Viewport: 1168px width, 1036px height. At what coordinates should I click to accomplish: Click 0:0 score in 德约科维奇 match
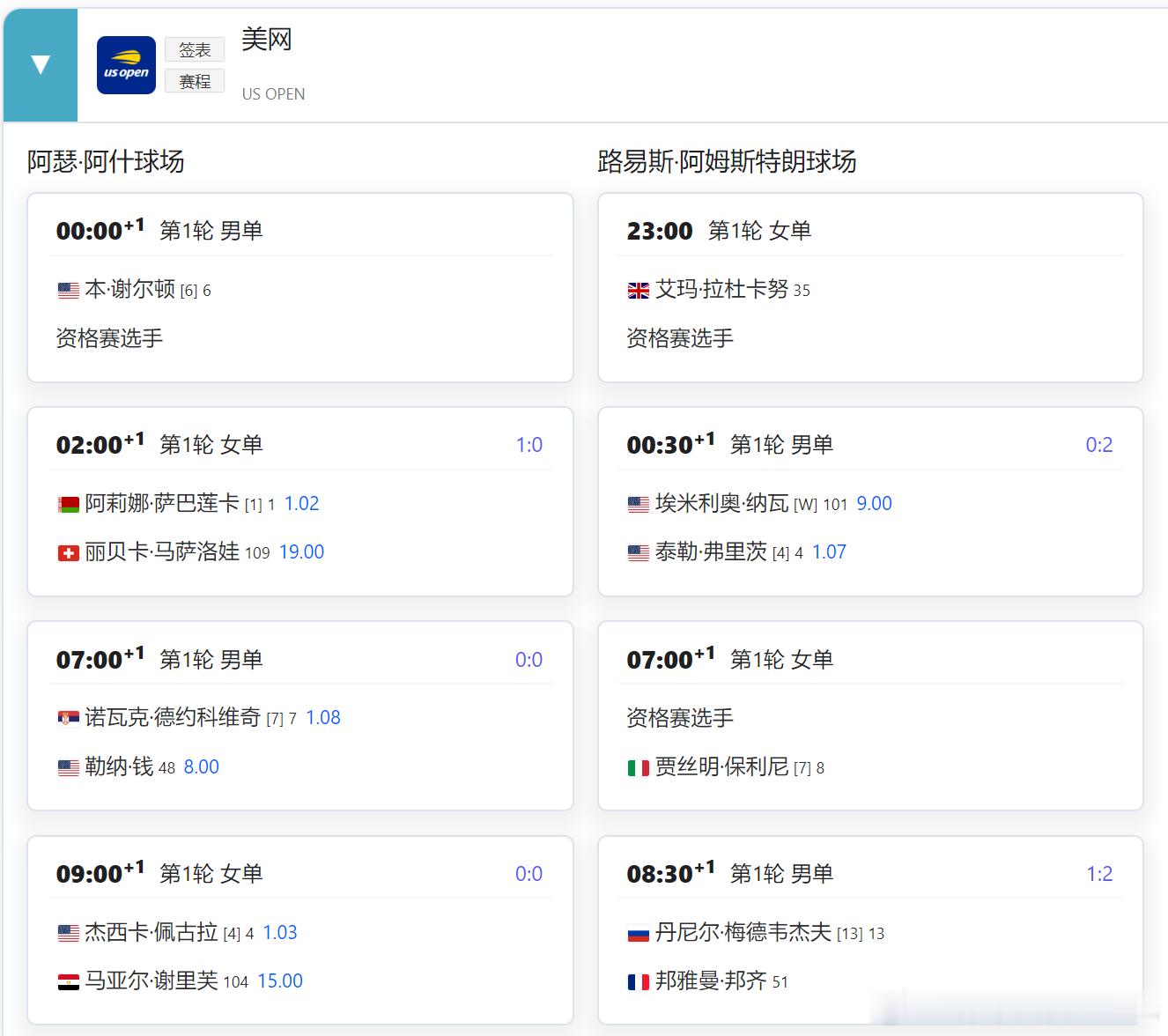pyautogui.click(x=529, y=660)
